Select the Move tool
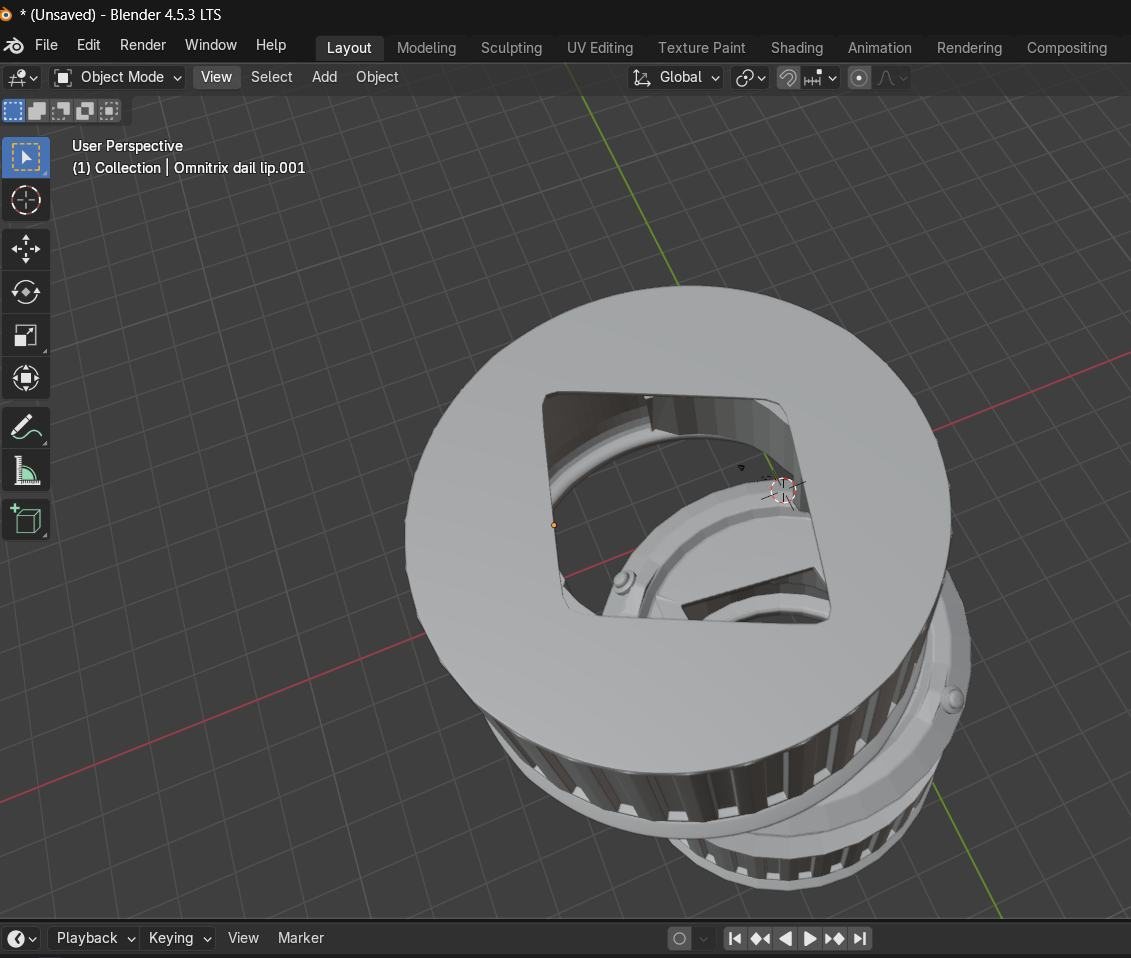 click(x=26, y=249)
